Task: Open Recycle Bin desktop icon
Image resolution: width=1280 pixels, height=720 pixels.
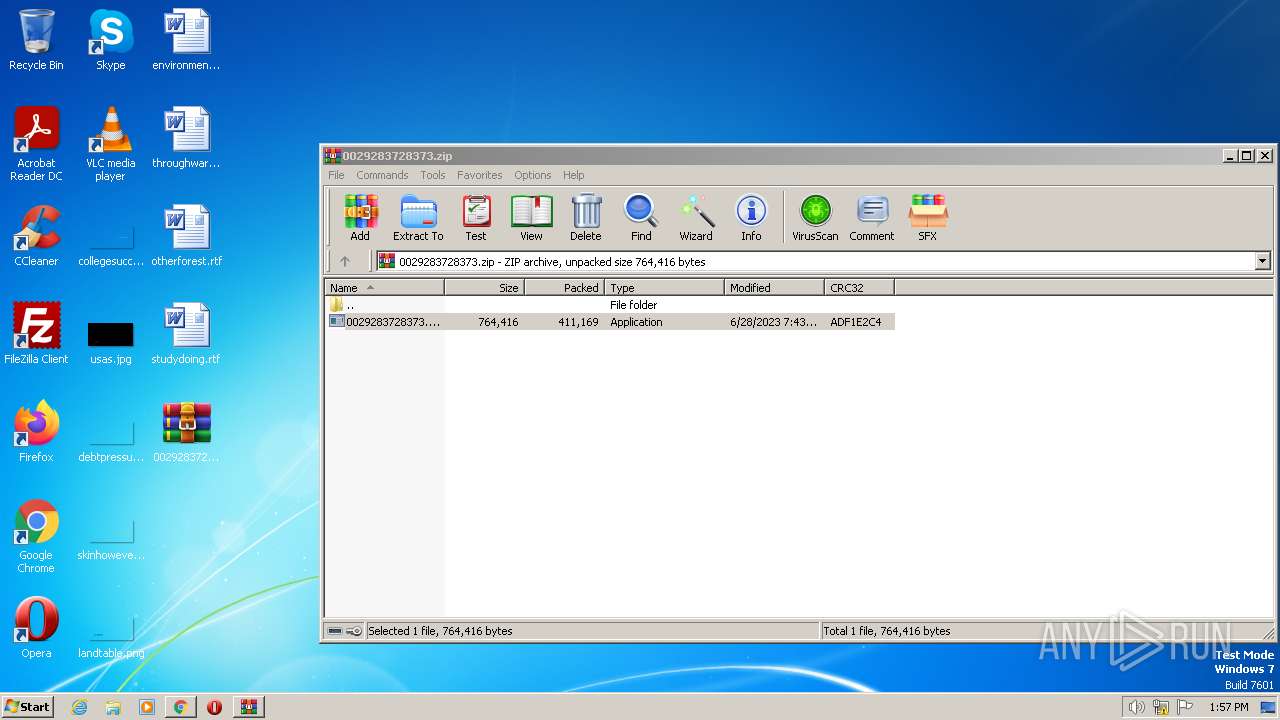Action: (x=36, y=42)
